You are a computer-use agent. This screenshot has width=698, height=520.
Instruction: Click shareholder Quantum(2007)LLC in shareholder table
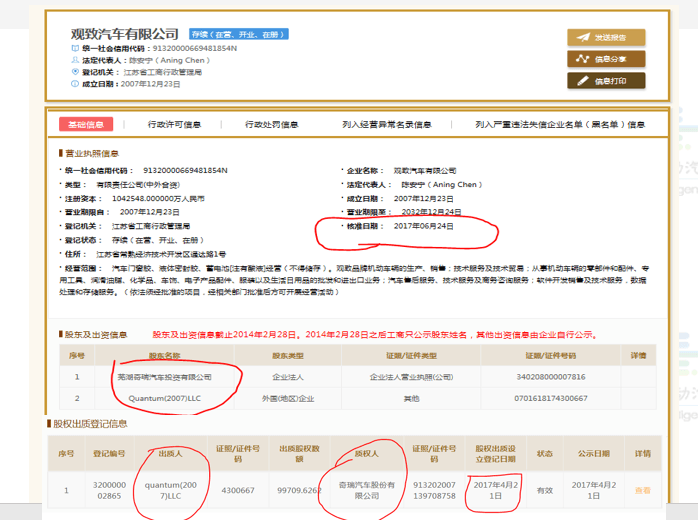[x=164, y=398]
